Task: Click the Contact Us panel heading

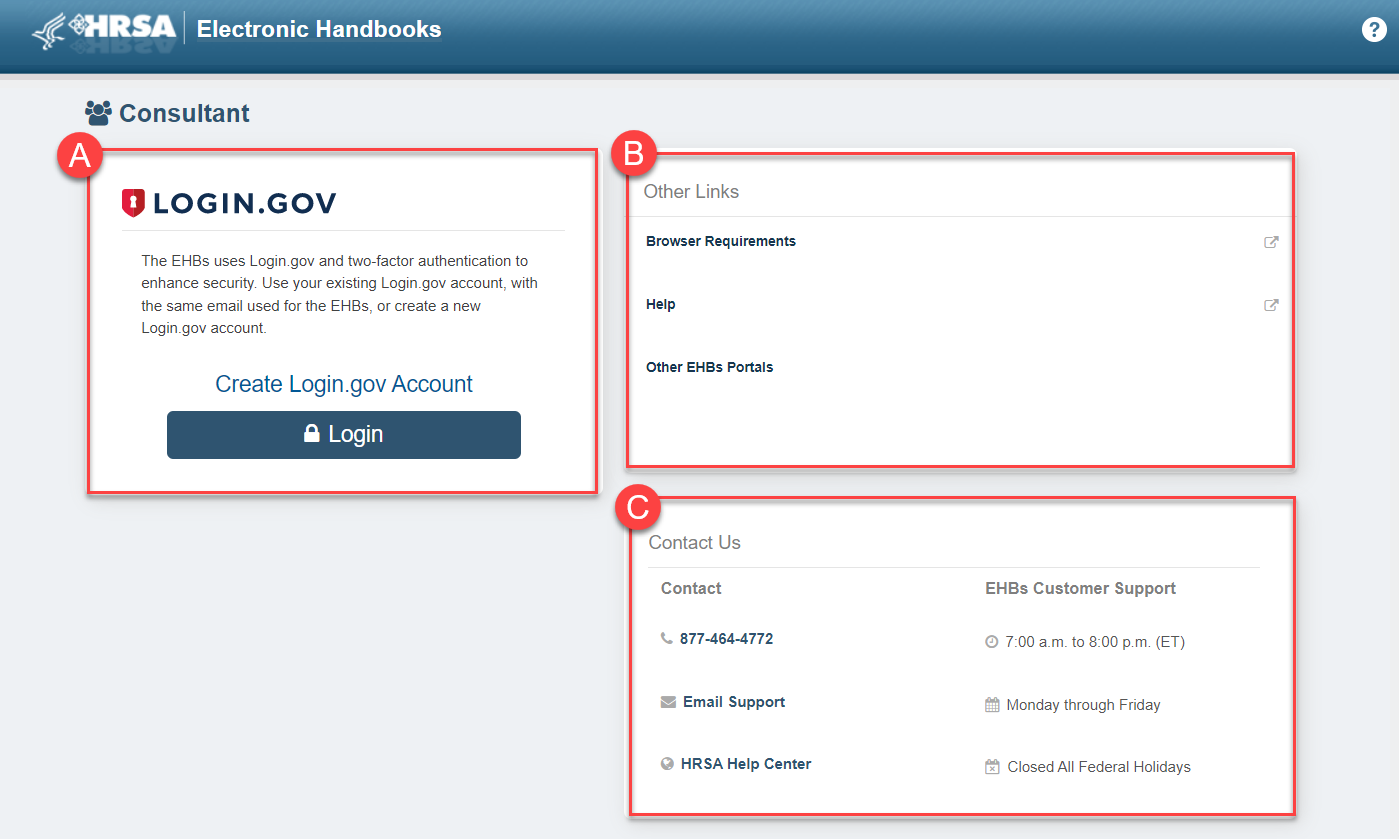Action: (695, 543)
